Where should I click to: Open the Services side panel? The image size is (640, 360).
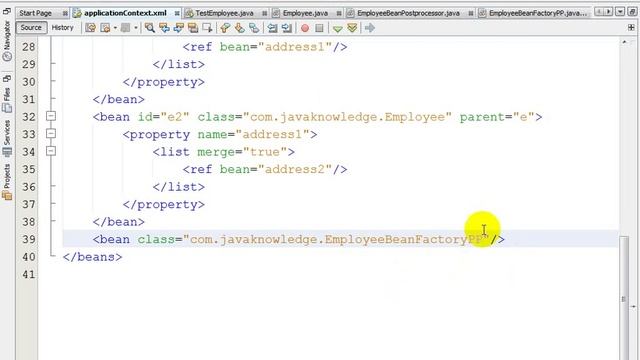point(7,139)
